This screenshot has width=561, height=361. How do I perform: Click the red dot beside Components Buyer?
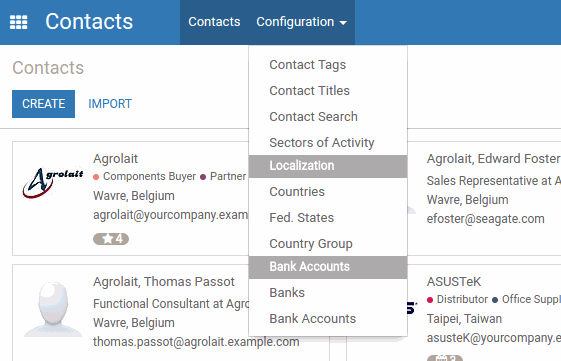pos(96,177)
